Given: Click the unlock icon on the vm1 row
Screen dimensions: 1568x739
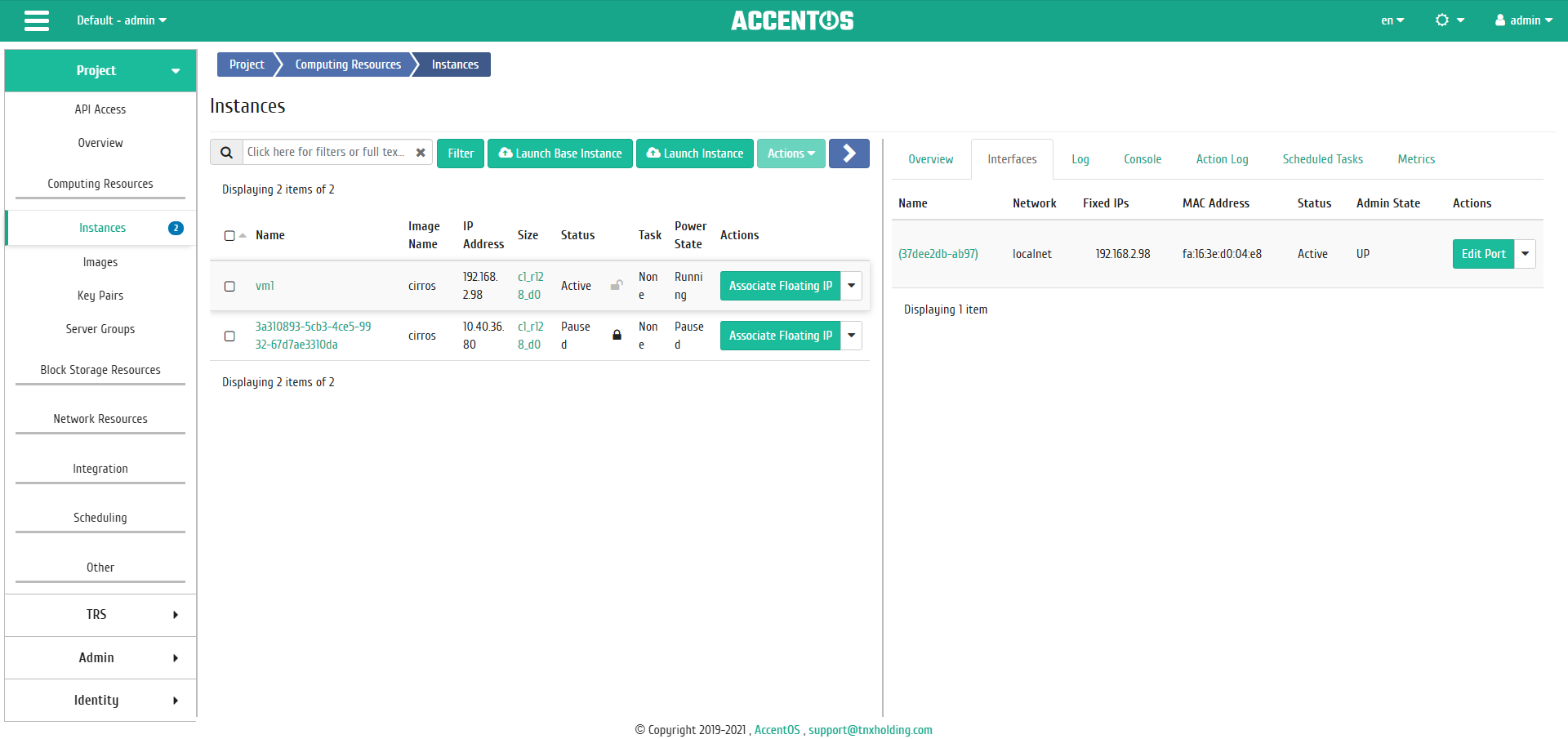Looking at the screenshot, I should (x=617, y=285).
